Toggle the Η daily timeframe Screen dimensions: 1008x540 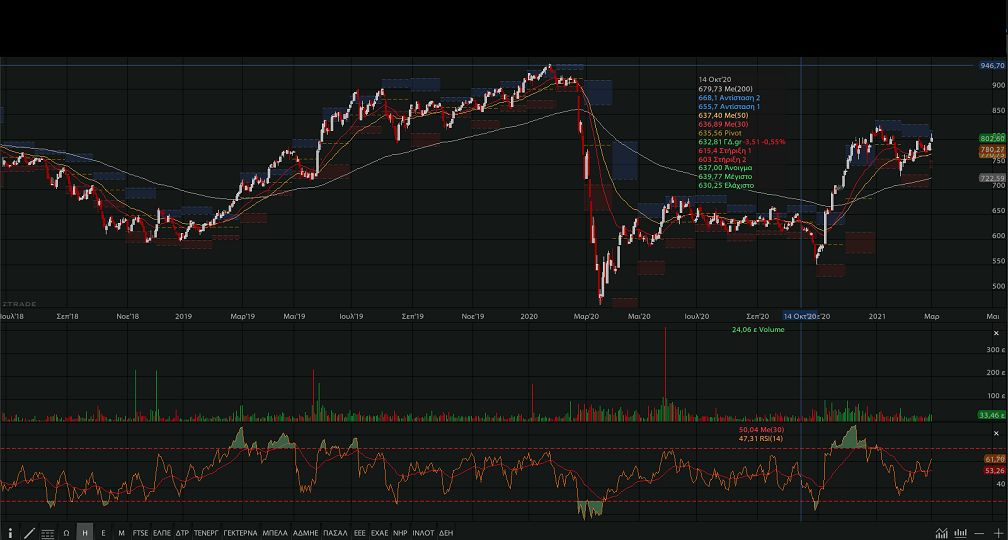[85, 533]
